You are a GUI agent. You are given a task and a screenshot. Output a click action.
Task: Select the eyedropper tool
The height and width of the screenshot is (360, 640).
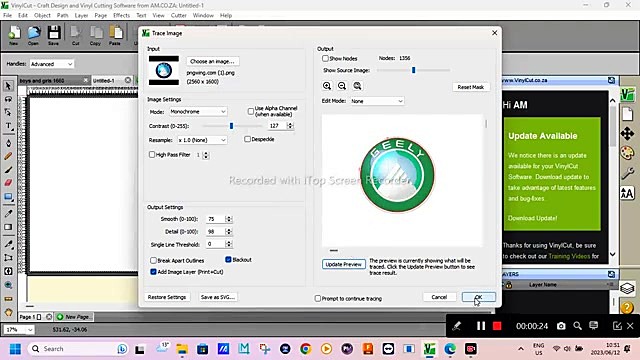click(8, 213)
